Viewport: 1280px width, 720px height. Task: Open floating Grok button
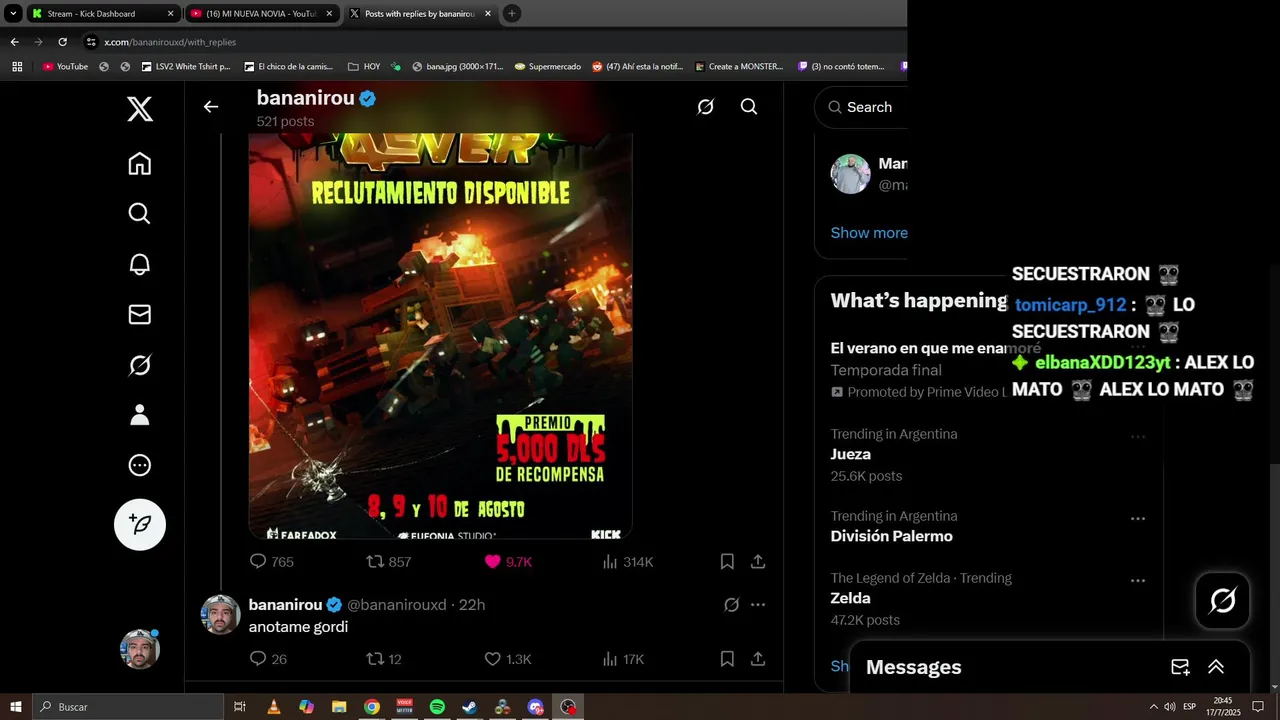click(1223, 600)
